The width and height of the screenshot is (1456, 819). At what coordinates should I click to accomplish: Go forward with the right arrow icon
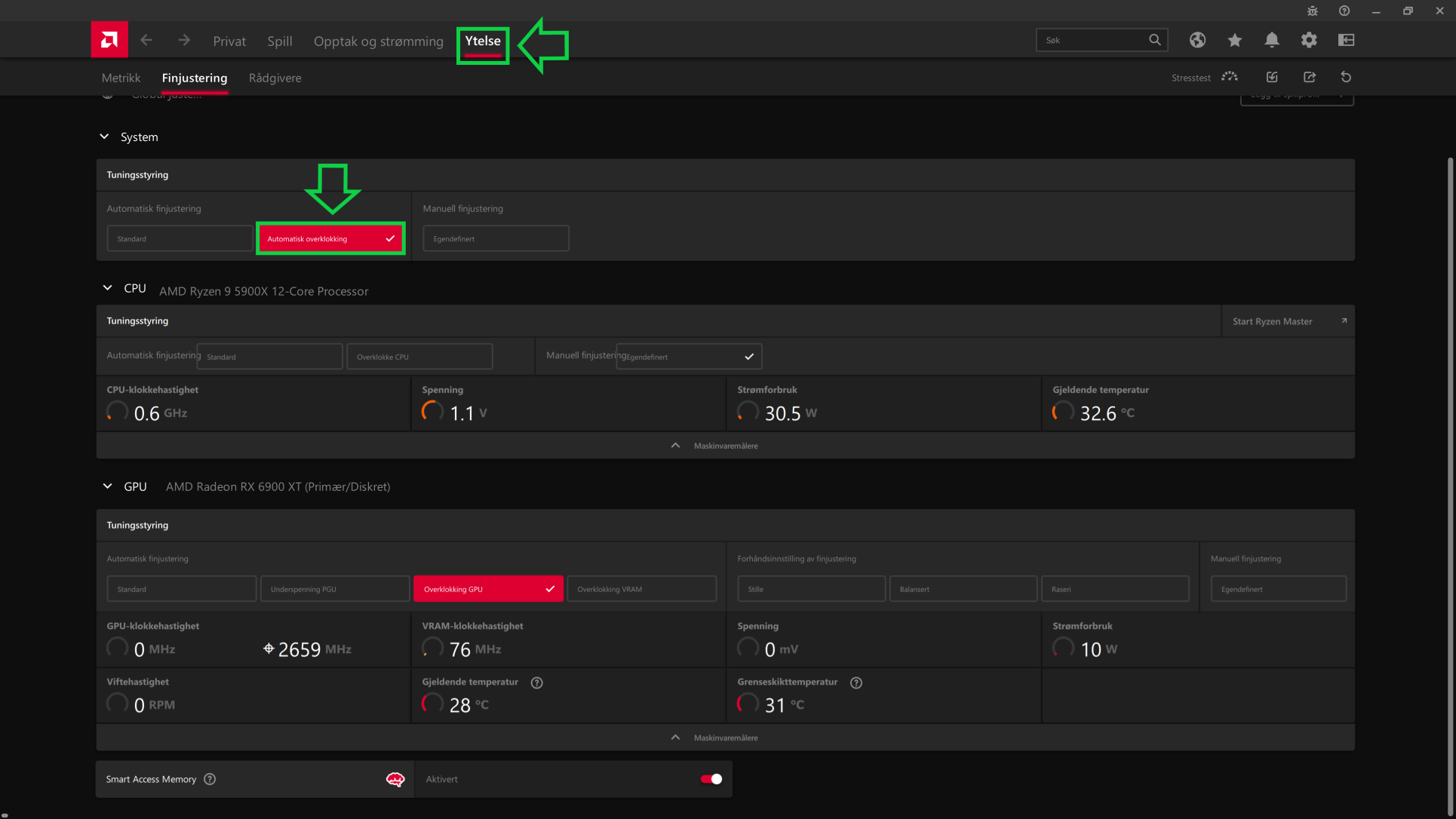(184, 40)
